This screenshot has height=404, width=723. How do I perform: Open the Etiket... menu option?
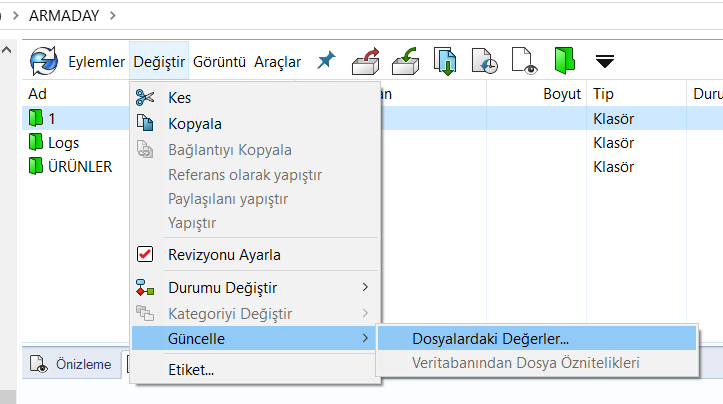tap(190, 370)
